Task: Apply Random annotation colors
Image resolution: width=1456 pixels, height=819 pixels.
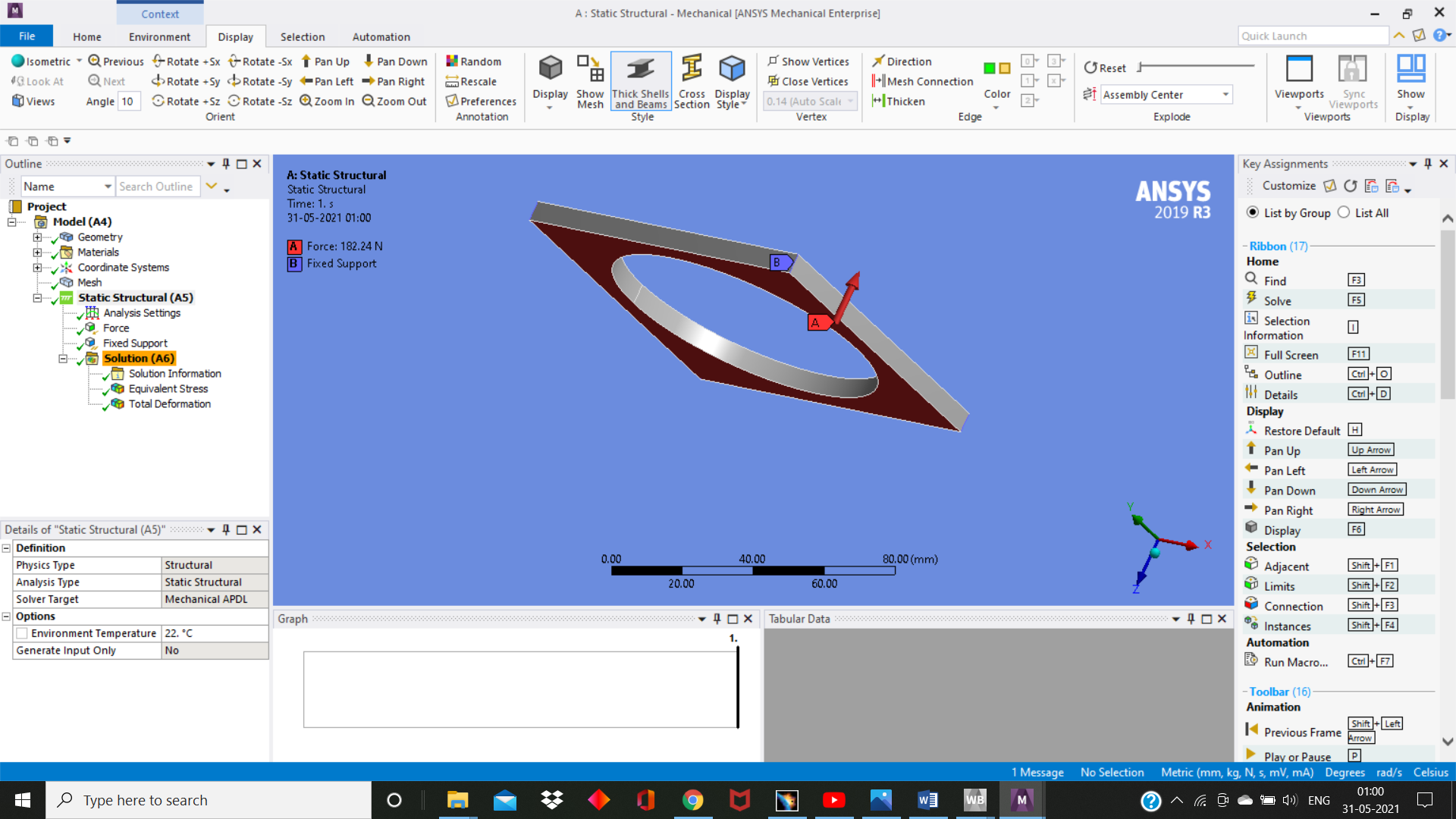Action: pyautogui.click(x=473, y=61)
